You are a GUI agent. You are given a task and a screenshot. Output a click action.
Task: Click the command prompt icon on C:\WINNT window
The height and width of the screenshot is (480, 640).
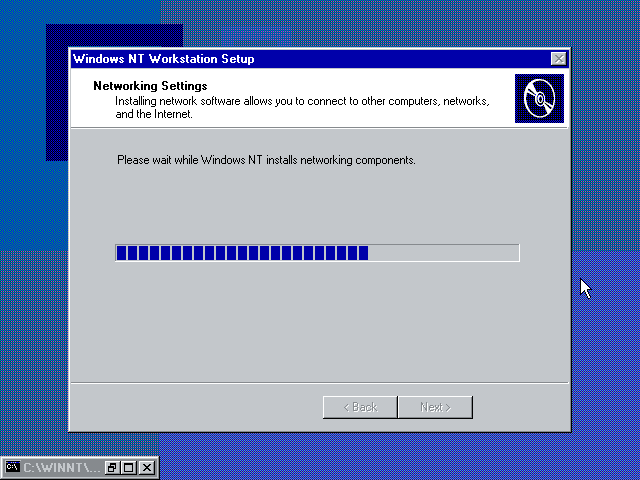[x=13, y=467]
